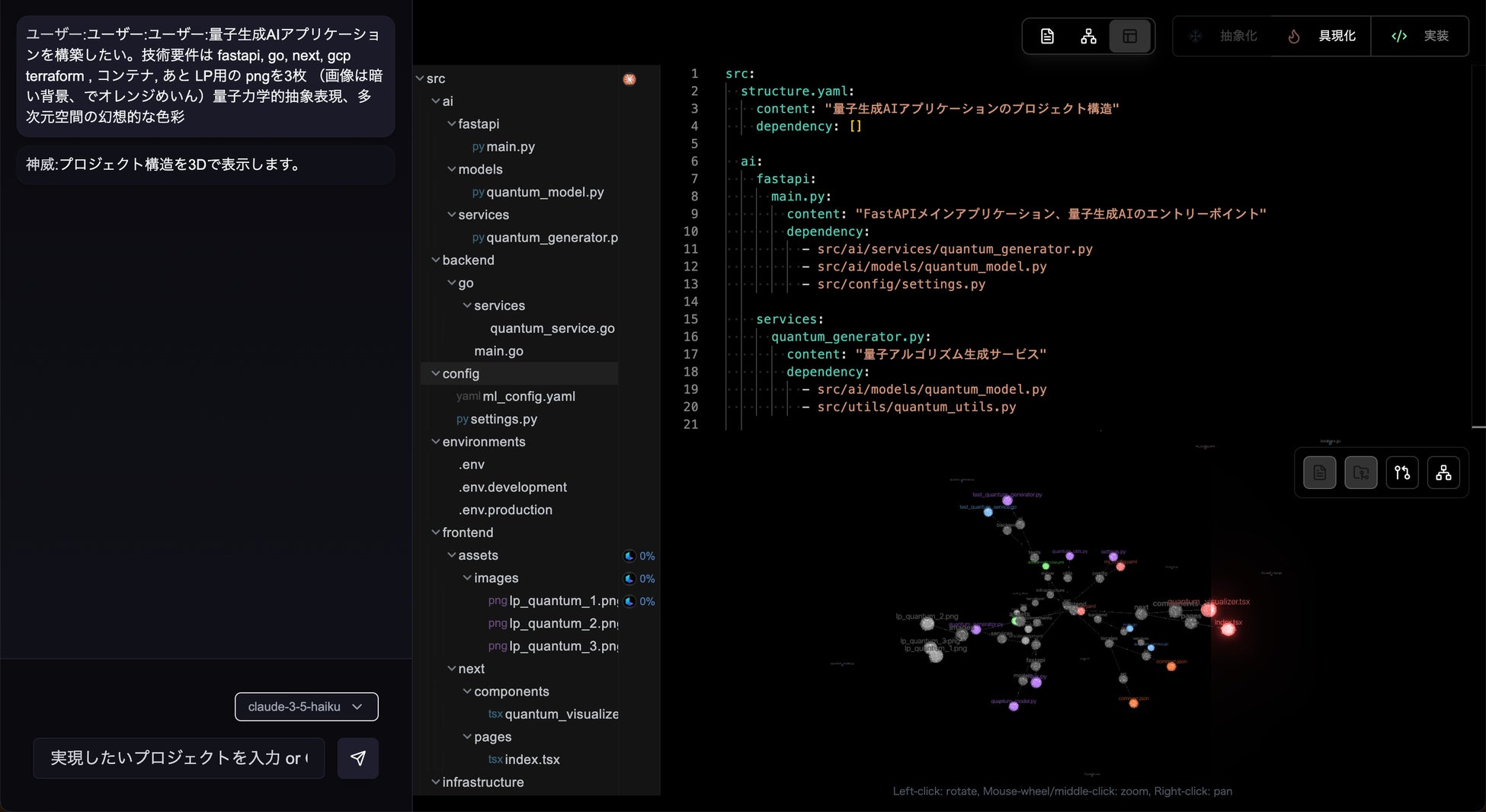The height and width of the screenshot is (812, 1486).
Task: Open index.tsx in the file tree
Action: tap(524, 760)
